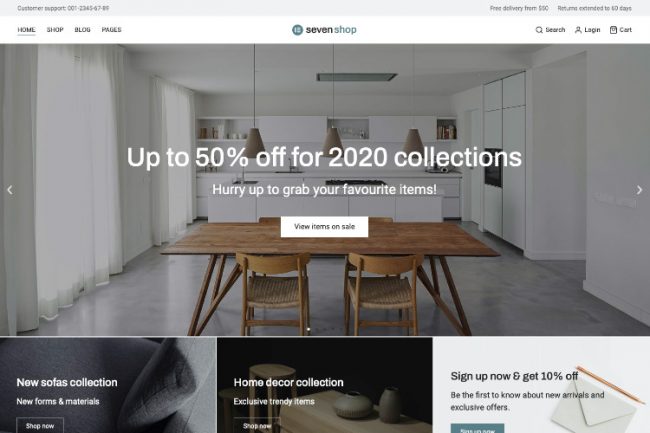Click View items on sale button
The height and width of the screenshot is (433, 650).
(x=324, y=227)
